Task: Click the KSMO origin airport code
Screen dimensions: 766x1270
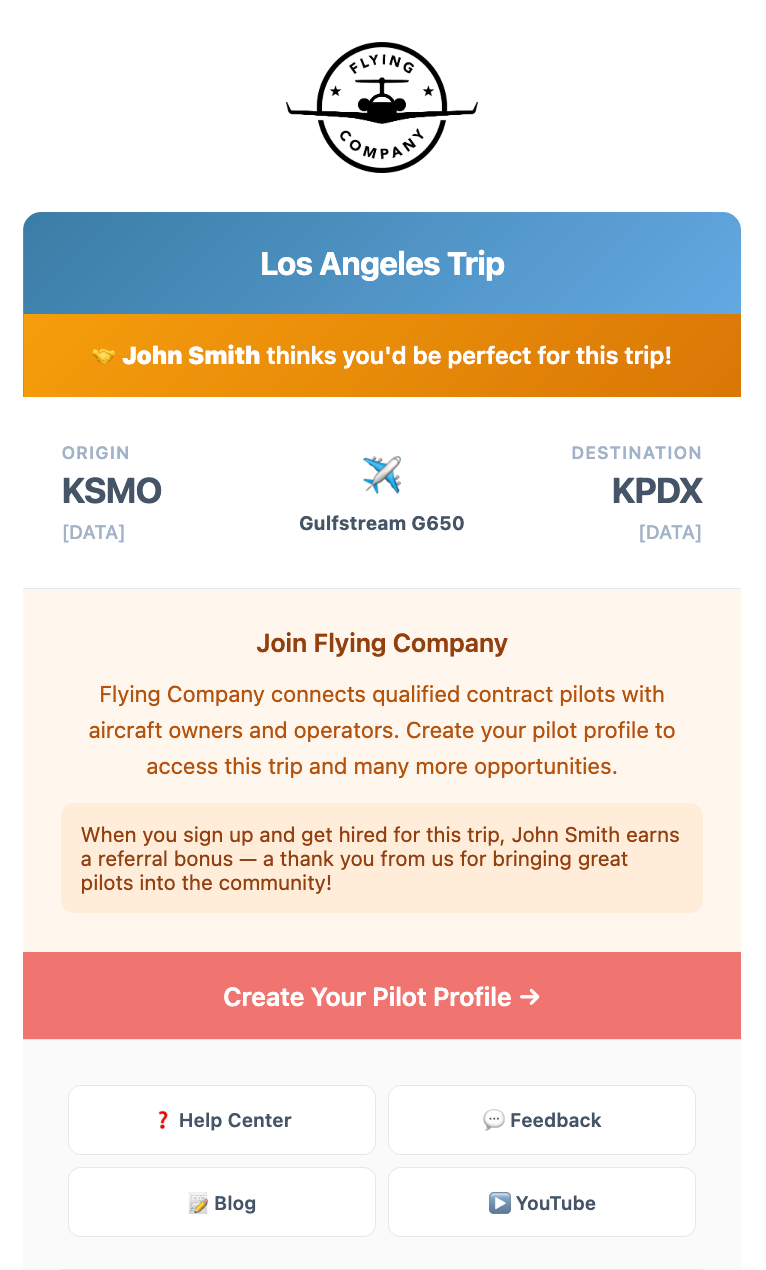Action: 112,491
